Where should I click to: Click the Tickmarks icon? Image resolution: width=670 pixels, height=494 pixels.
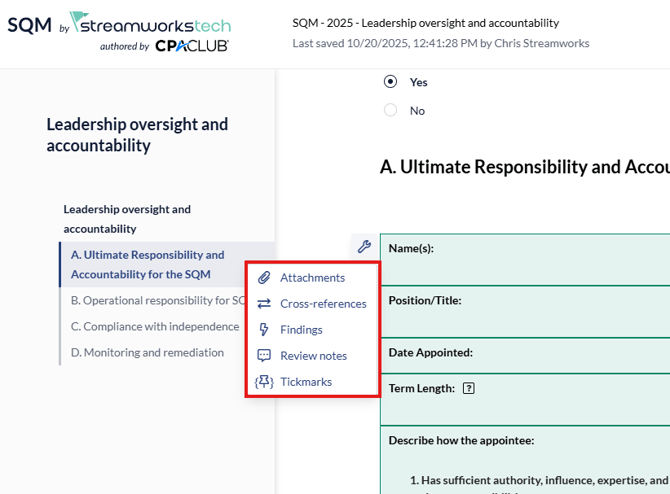tap(264, 382)
